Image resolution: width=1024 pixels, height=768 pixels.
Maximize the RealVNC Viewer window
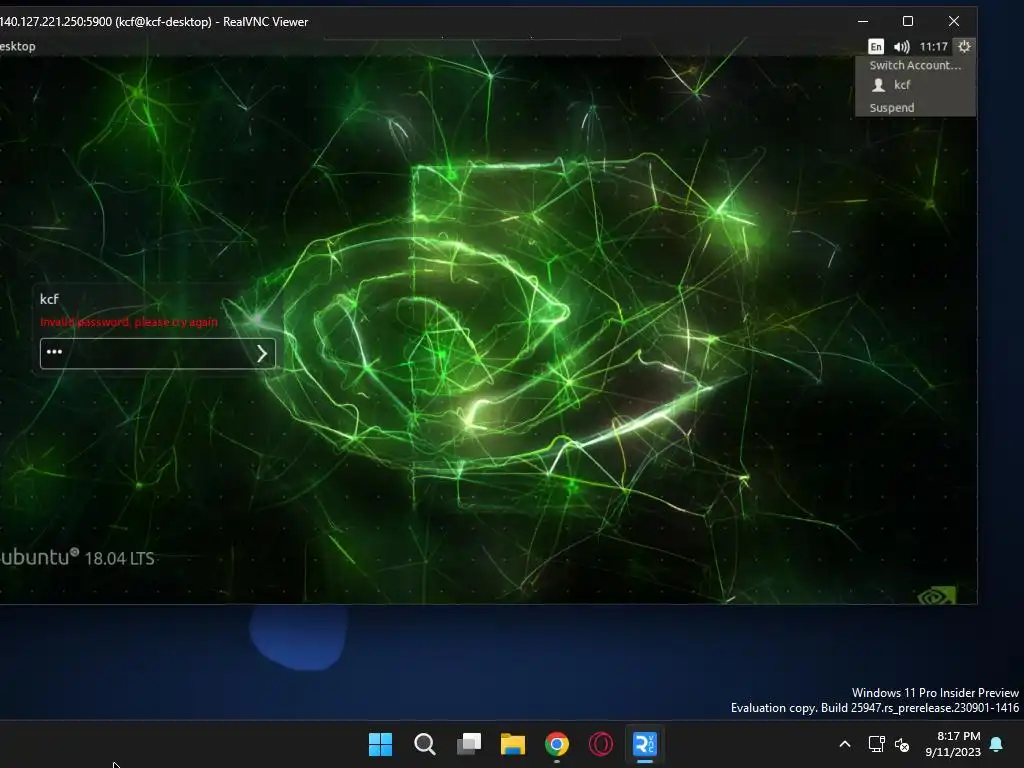(908, 22)
